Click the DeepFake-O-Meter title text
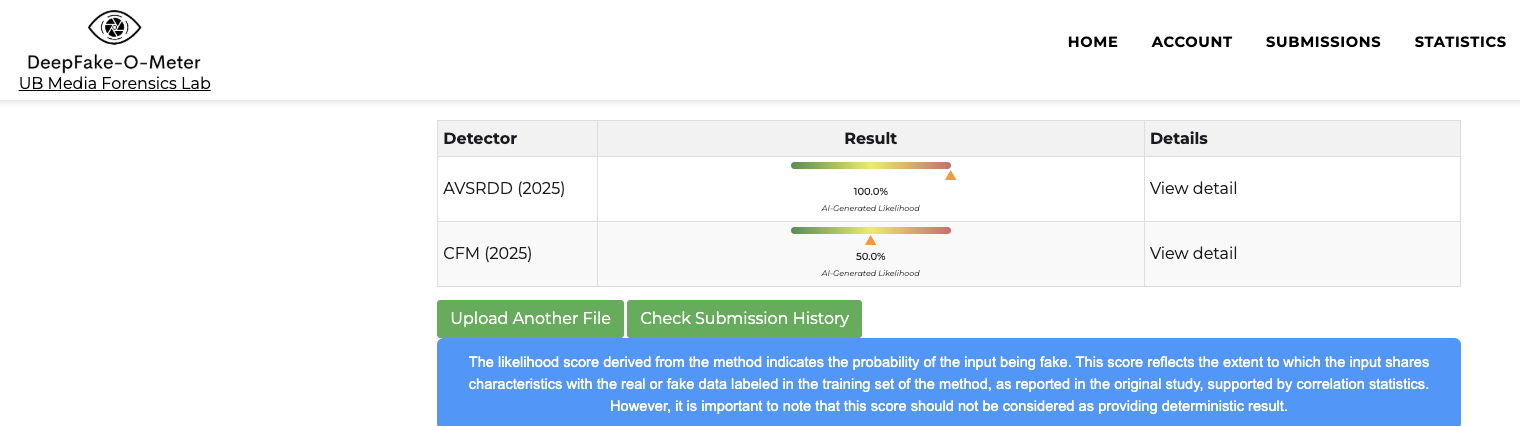The height and width of the screenshot is (426, 1520). point(114,62)
